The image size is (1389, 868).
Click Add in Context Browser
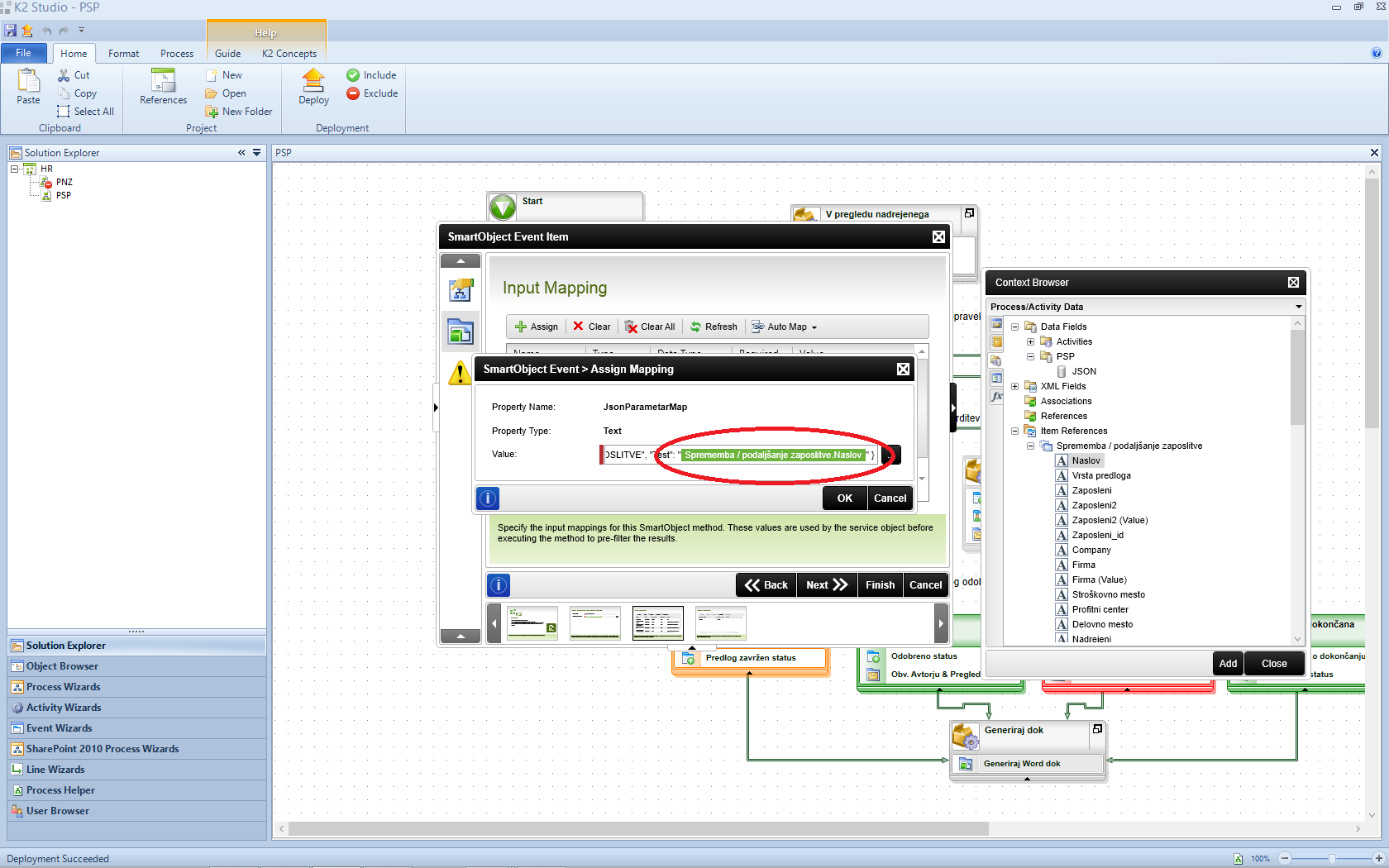click(x=1228, y=664)
